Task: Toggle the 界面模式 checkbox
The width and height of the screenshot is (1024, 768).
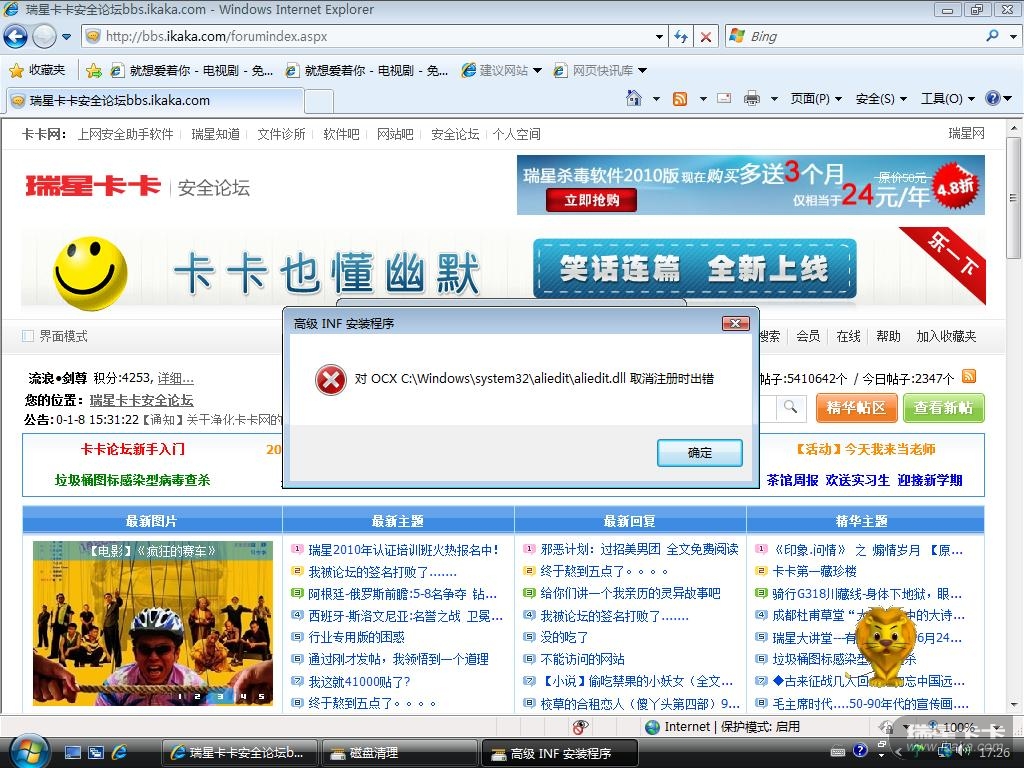Action: point(28,336)
